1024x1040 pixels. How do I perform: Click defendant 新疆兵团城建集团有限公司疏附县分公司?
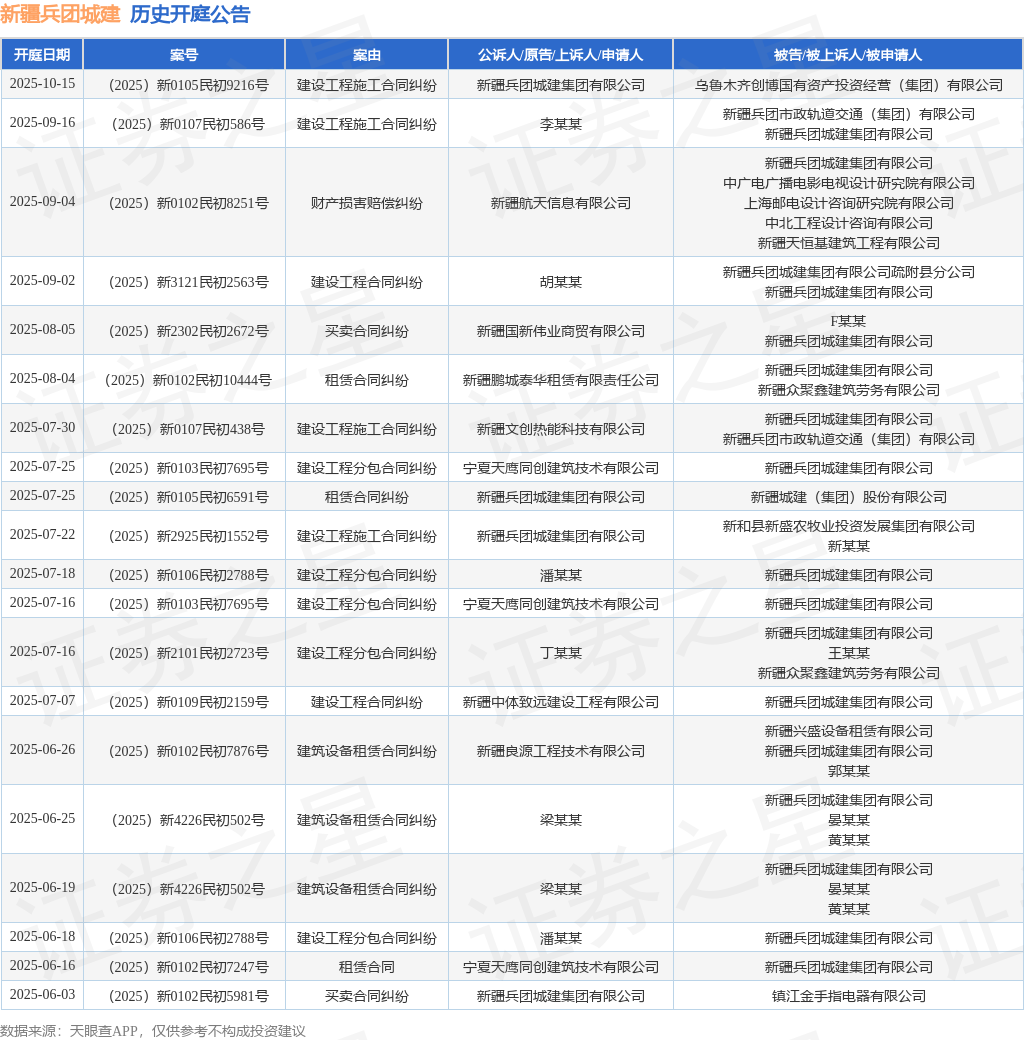tap(848, 272)
